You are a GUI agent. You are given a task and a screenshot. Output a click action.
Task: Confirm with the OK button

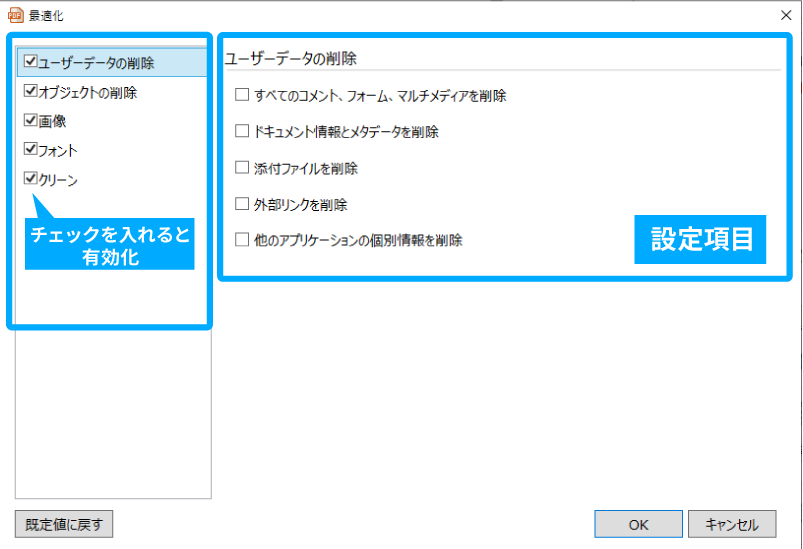click(638, 524)
